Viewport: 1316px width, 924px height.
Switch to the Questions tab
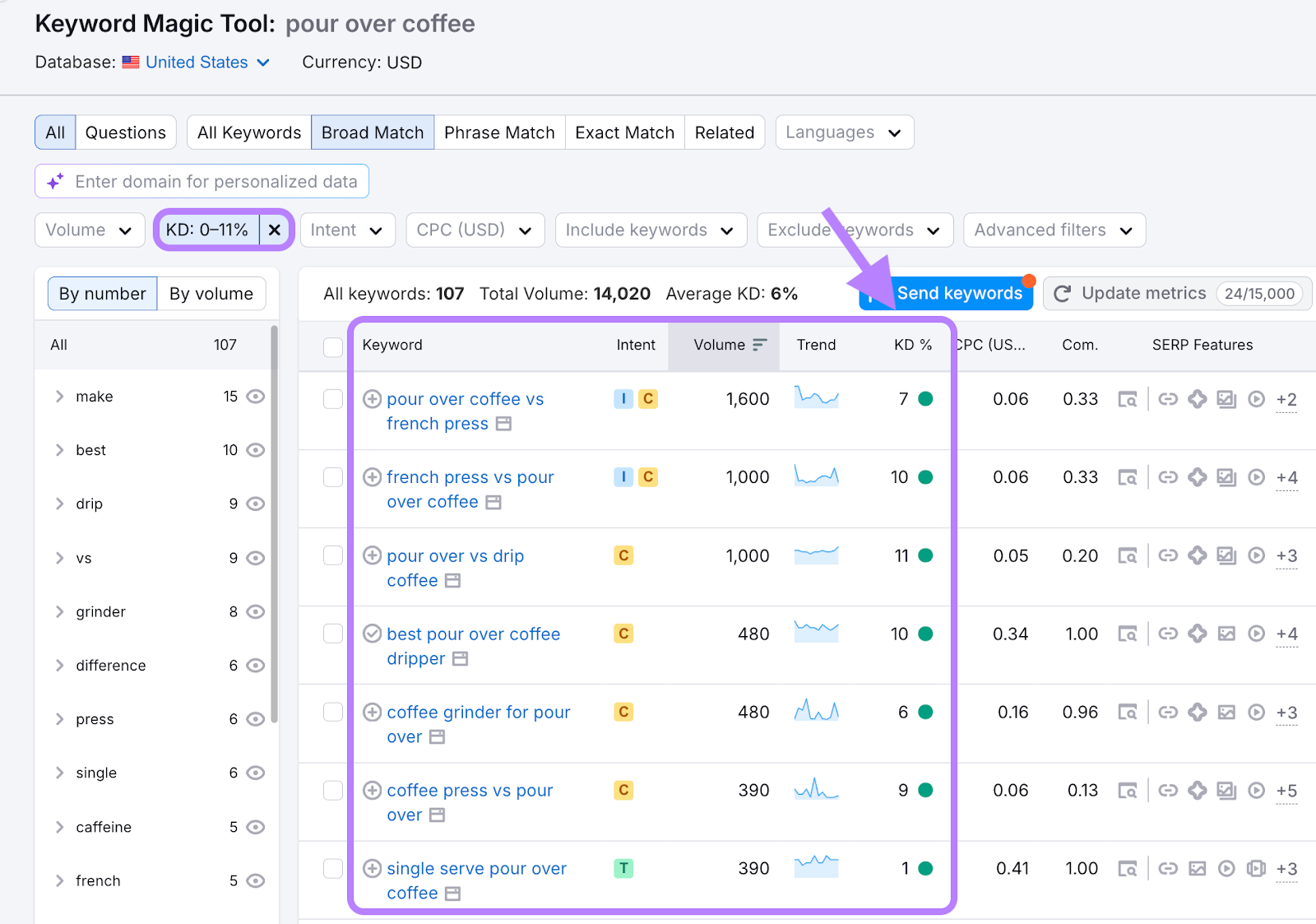pos(126,132)
